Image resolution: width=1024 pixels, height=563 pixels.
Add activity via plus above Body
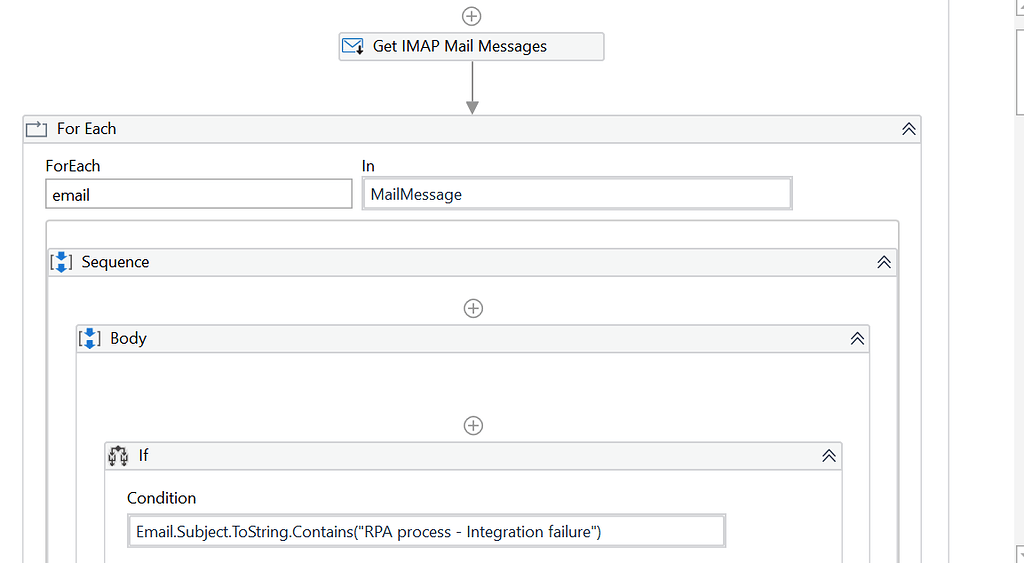(473, 308)
